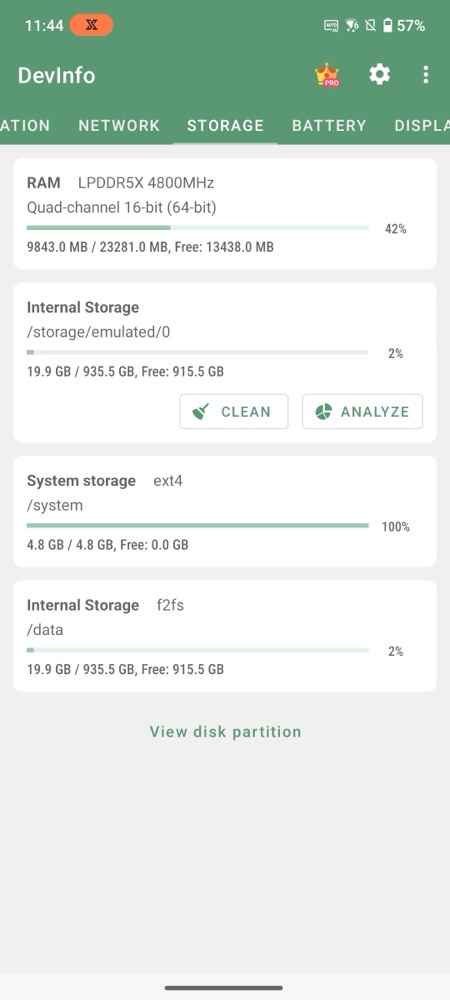Screen dimensions: 450x1000
Task: Open the PRO crown upgrade icon
Action: pyautogui.click(x=327, y=75)
